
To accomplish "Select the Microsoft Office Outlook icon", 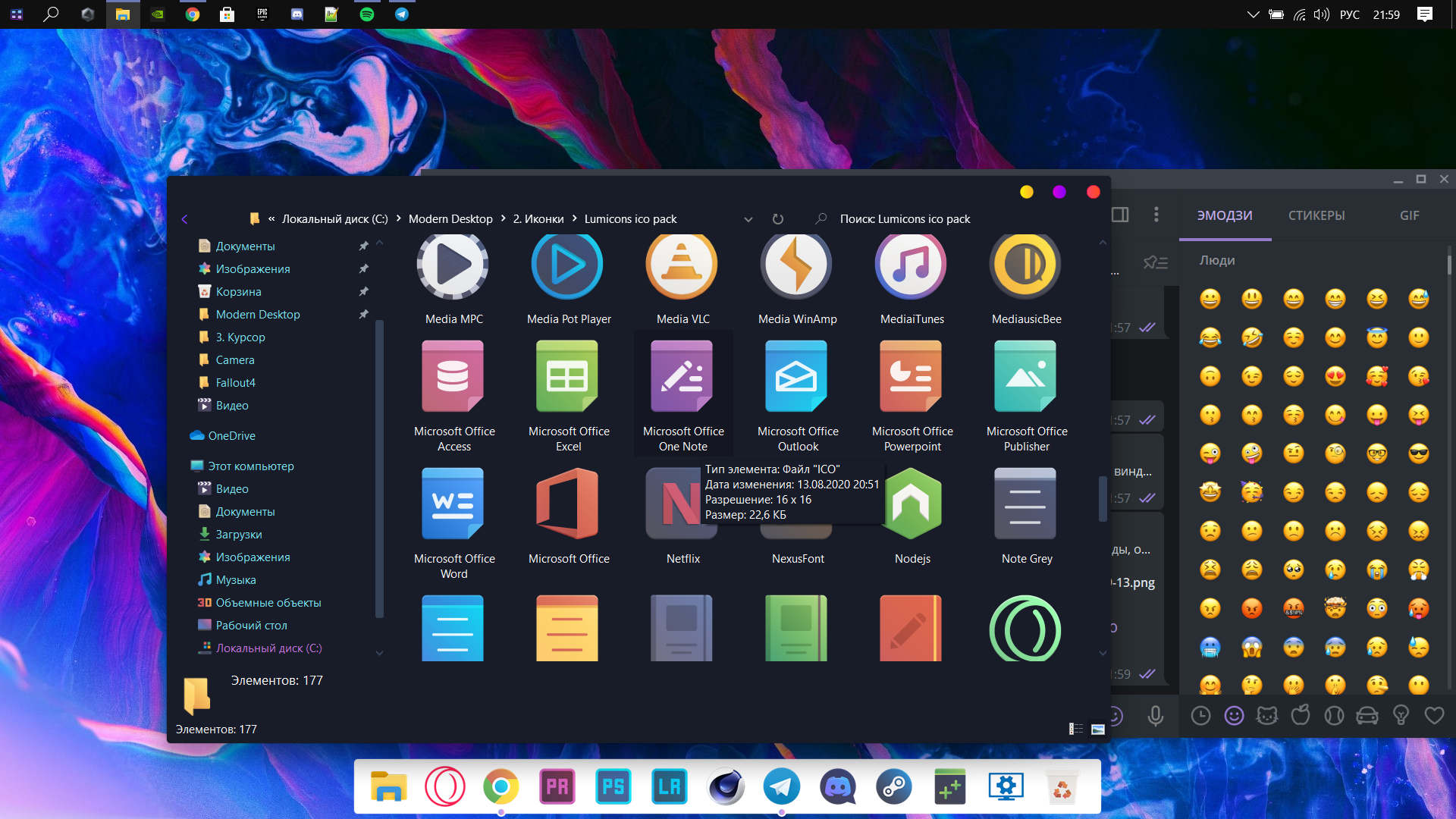I will click(x=797, y=394).
